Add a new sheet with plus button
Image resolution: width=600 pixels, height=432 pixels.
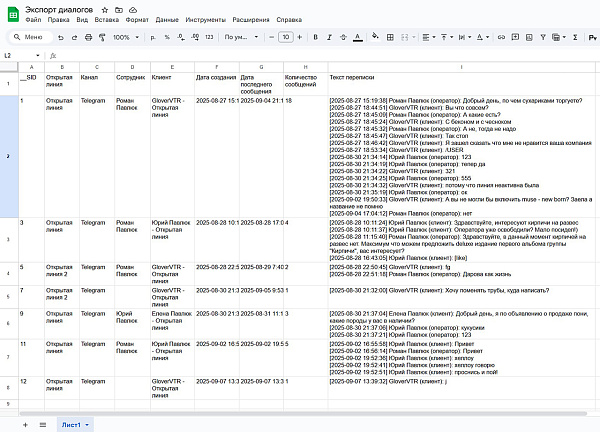[x=25, y=425]
